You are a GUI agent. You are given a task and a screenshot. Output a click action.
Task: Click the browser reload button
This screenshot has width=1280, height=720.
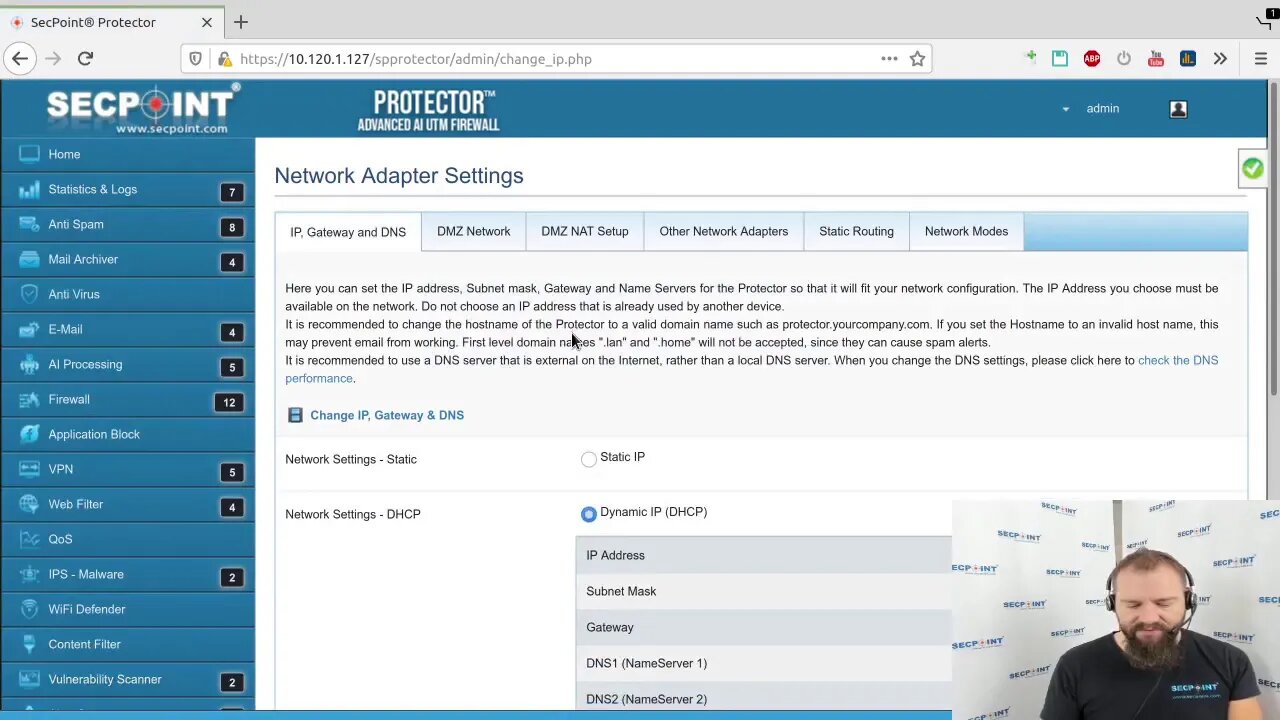click(x=85, y=59)
